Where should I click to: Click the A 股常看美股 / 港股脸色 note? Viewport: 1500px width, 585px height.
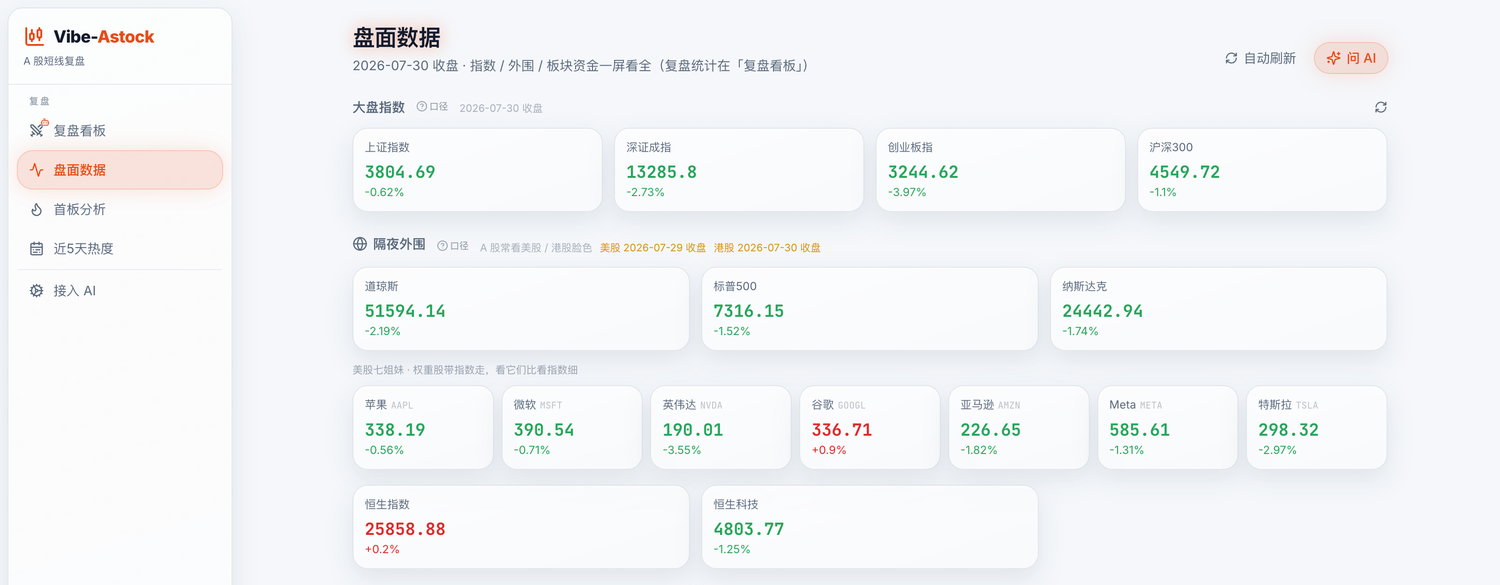[x=536, y=247]
